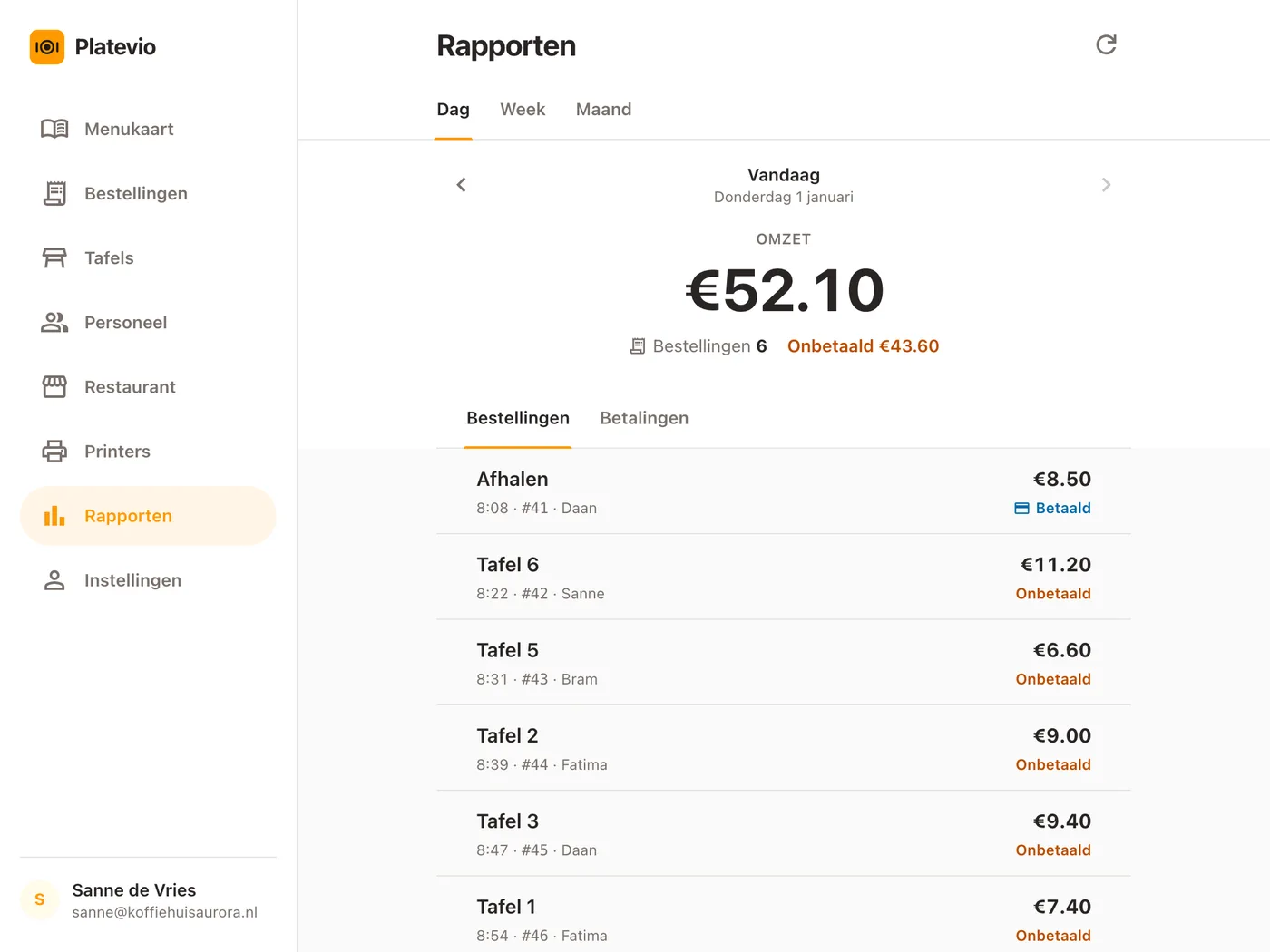Refresh the reports with reload icon
This screenshot has width=1270, height=952.
coord(1106,44)
